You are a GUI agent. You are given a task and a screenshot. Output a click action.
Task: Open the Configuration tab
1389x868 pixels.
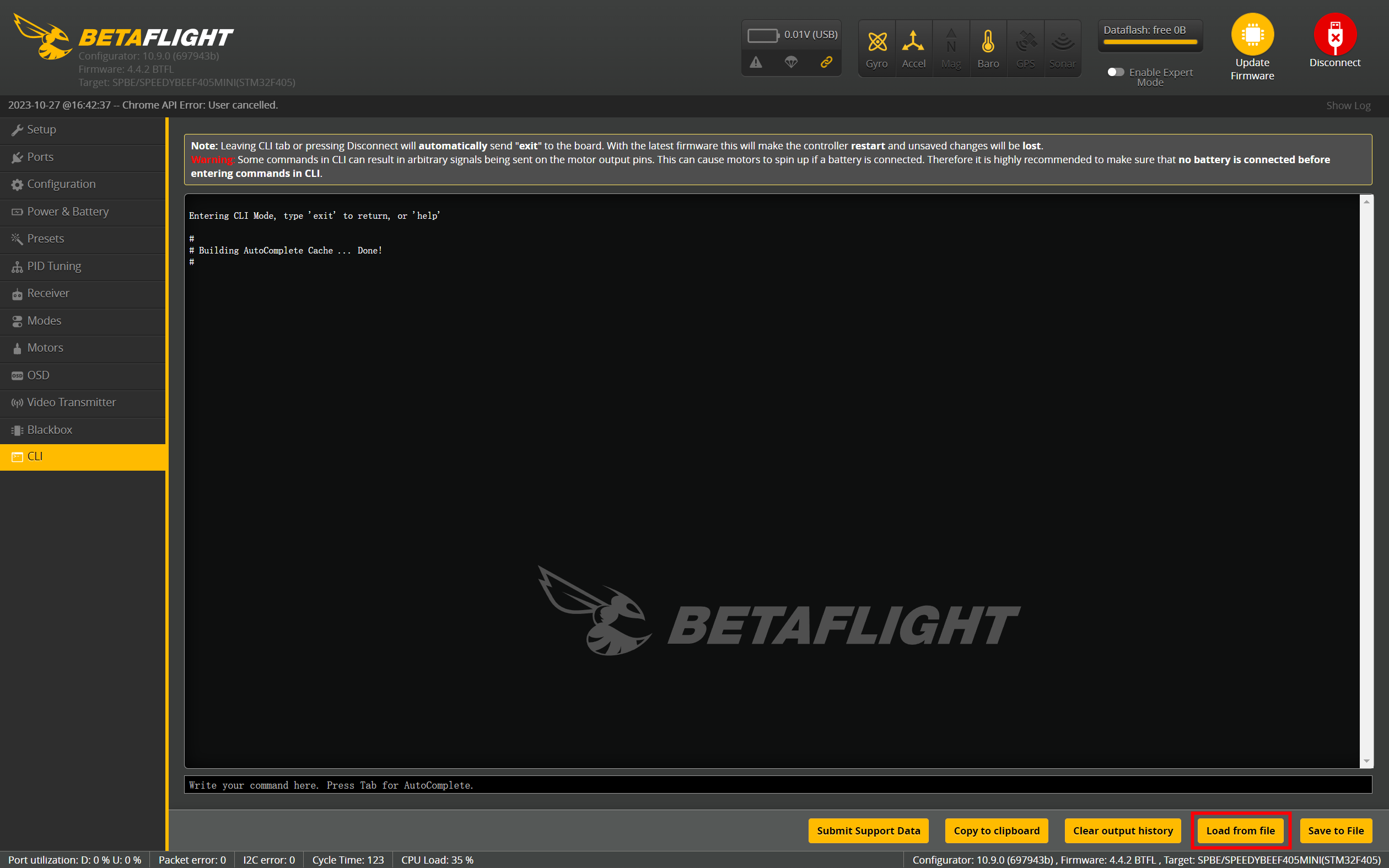(x=83, y=185)
